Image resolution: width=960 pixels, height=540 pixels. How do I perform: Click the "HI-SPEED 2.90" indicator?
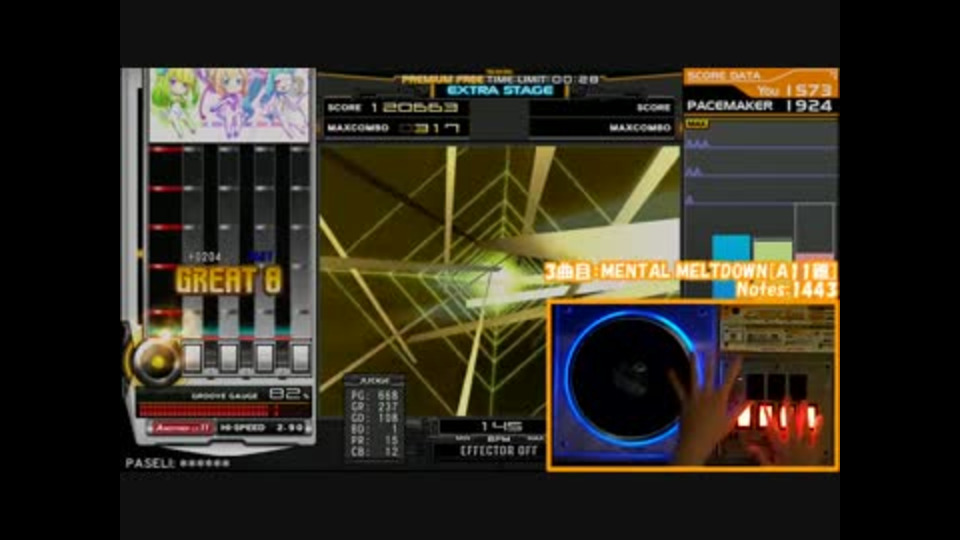click(x=262, y=427)
